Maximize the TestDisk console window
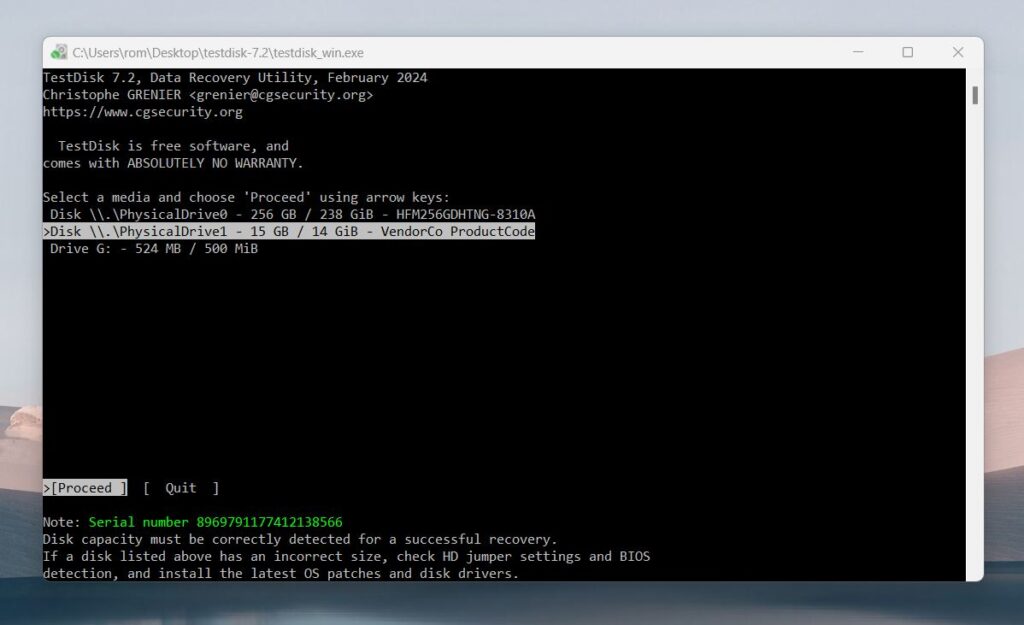This screenshot has width=1024, height=625. [x=908, y=52]
